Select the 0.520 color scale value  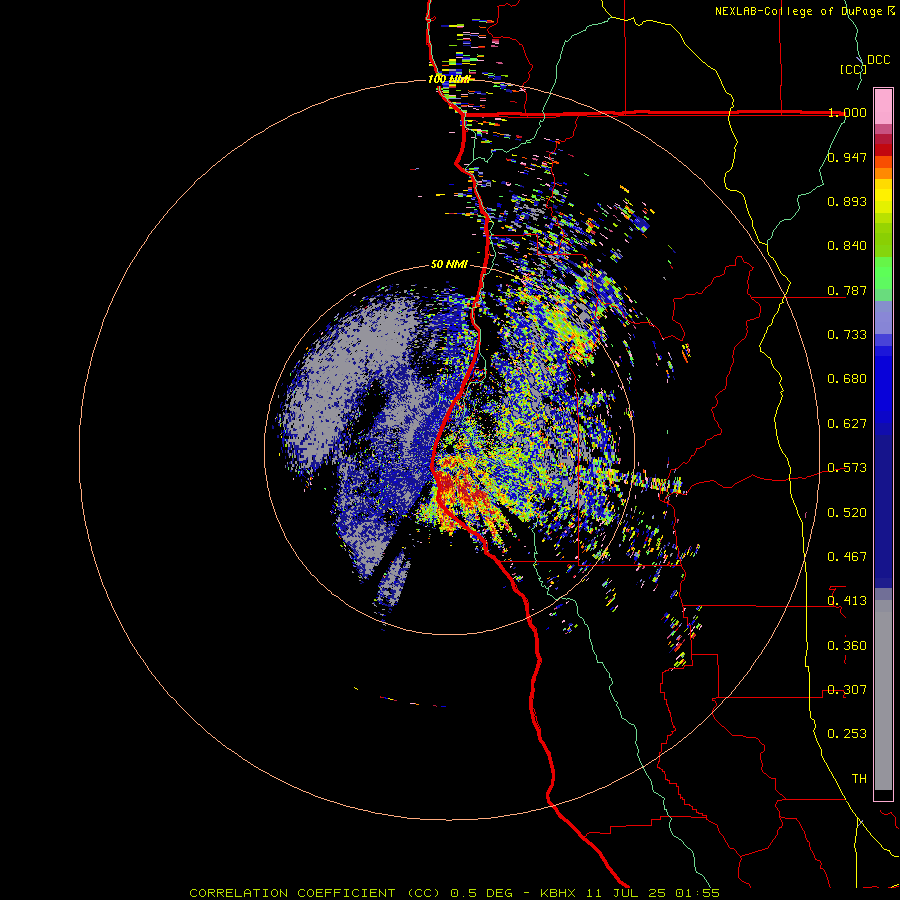847,513
